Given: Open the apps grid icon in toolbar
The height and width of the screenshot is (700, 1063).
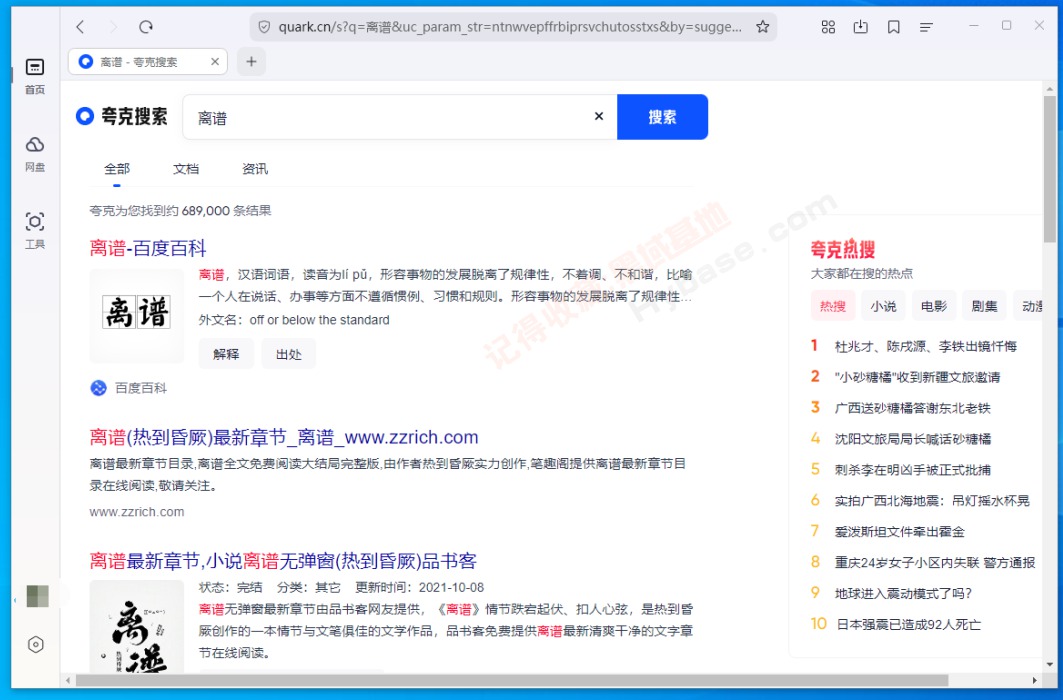Looking at the screenshot, I should pyautogui.click(x=828, y=27).
